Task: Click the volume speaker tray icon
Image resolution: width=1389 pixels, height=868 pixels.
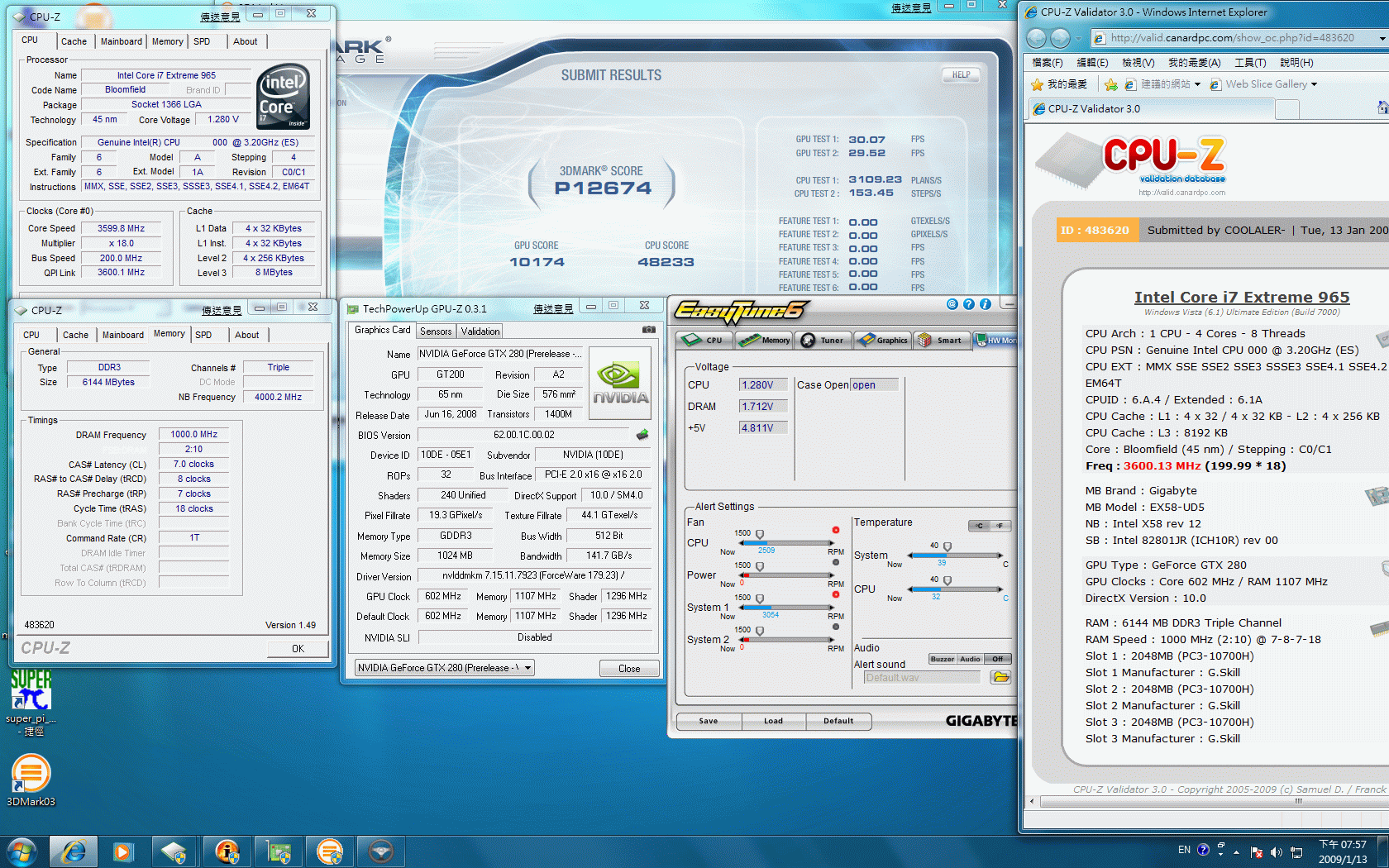Action: click(1276, 851)
